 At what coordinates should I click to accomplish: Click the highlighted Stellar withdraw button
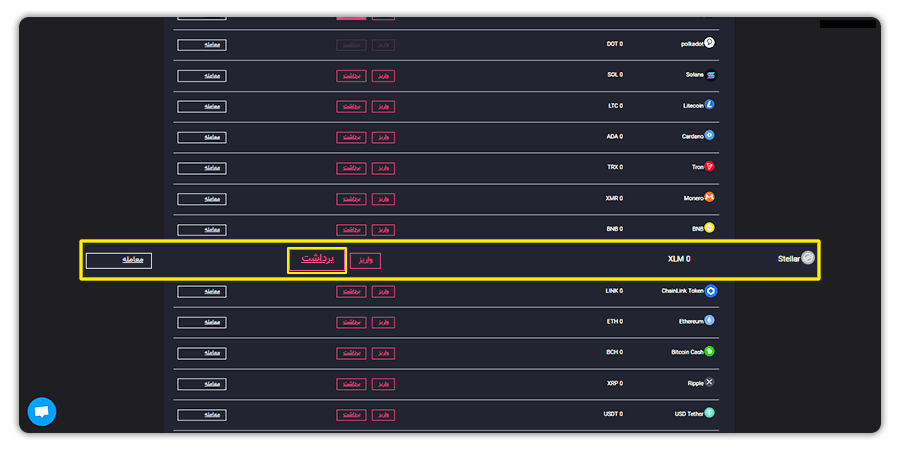tap(317, 260)
